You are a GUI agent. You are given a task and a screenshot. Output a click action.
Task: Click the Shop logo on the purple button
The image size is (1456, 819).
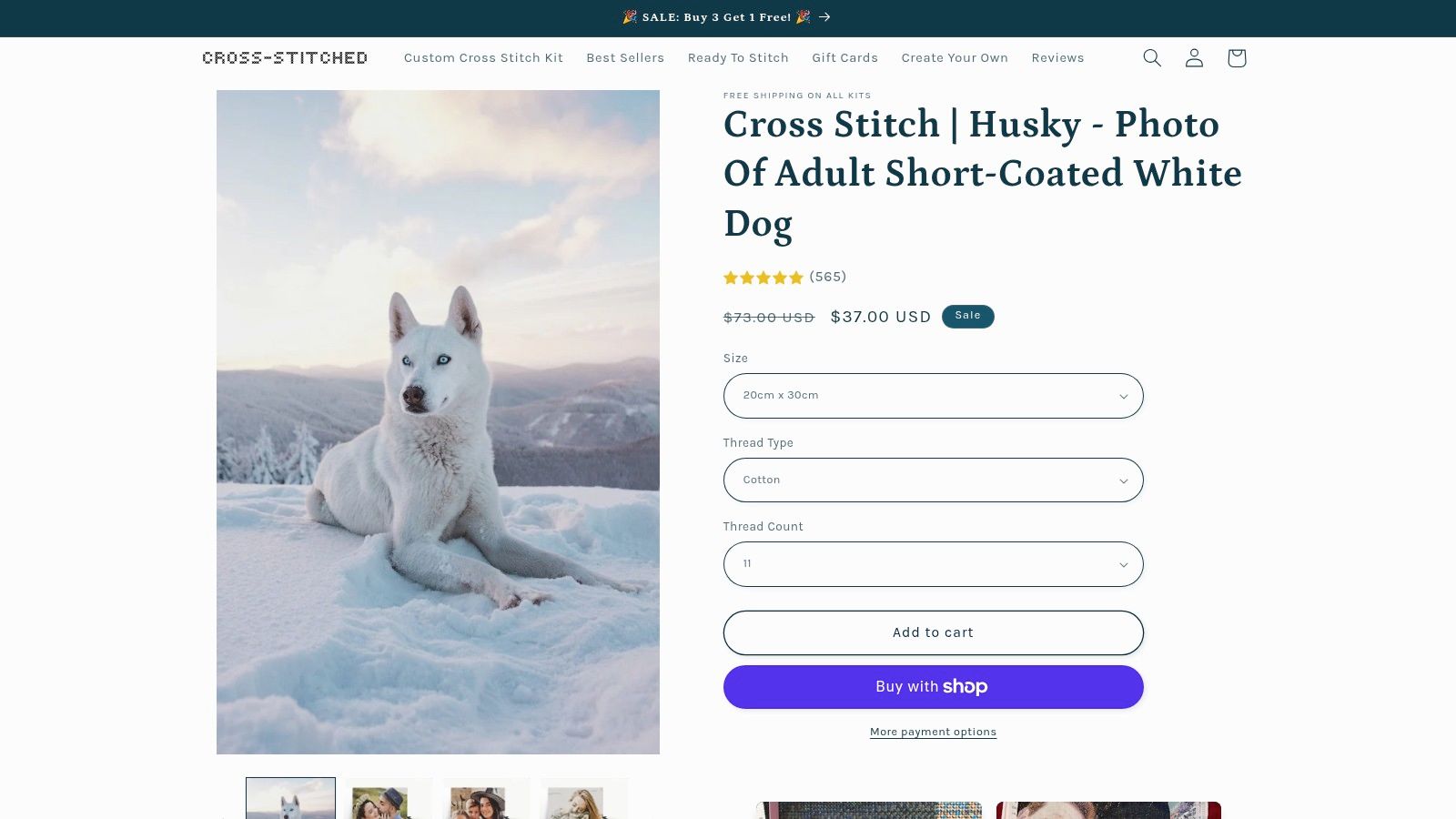coord(965,686)
